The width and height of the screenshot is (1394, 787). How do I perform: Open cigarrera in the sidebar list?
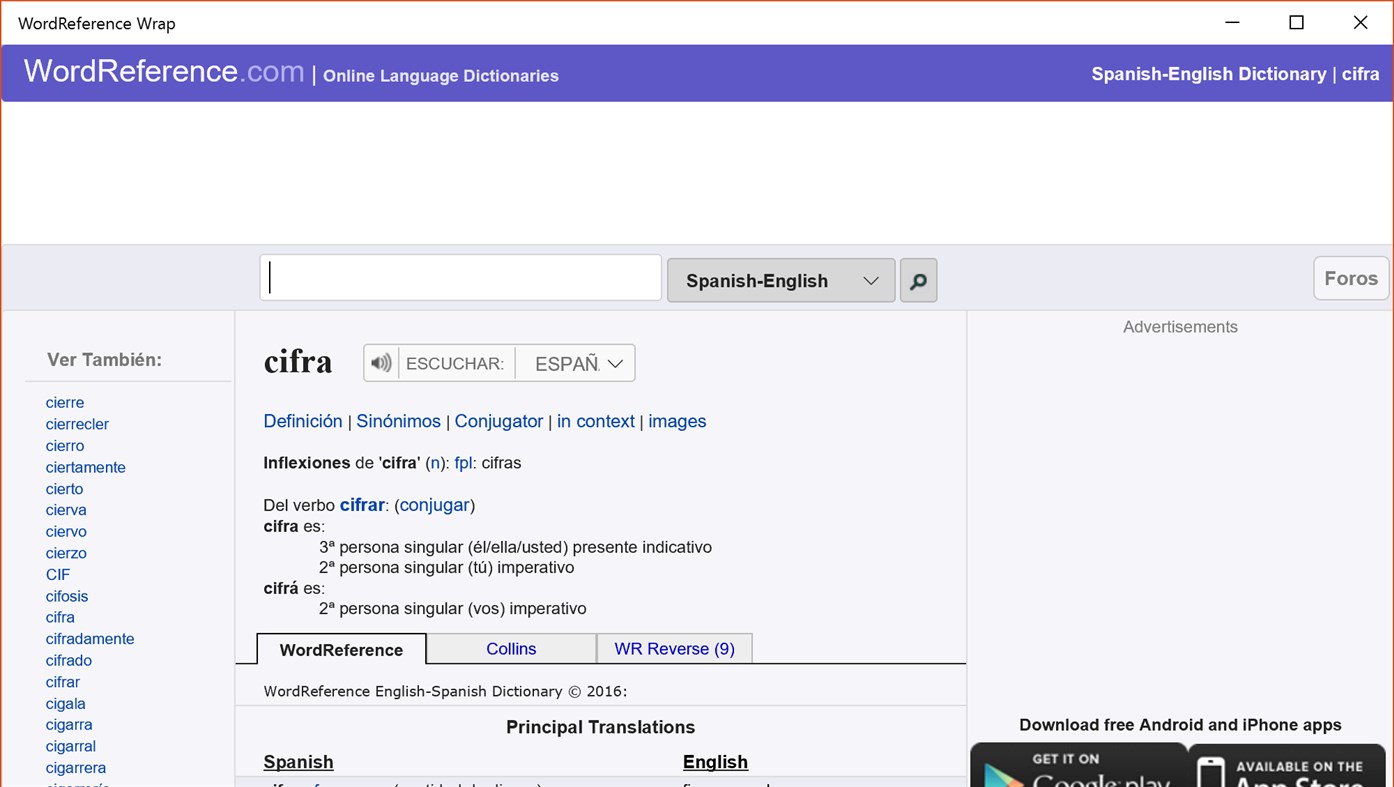[75, 768]
